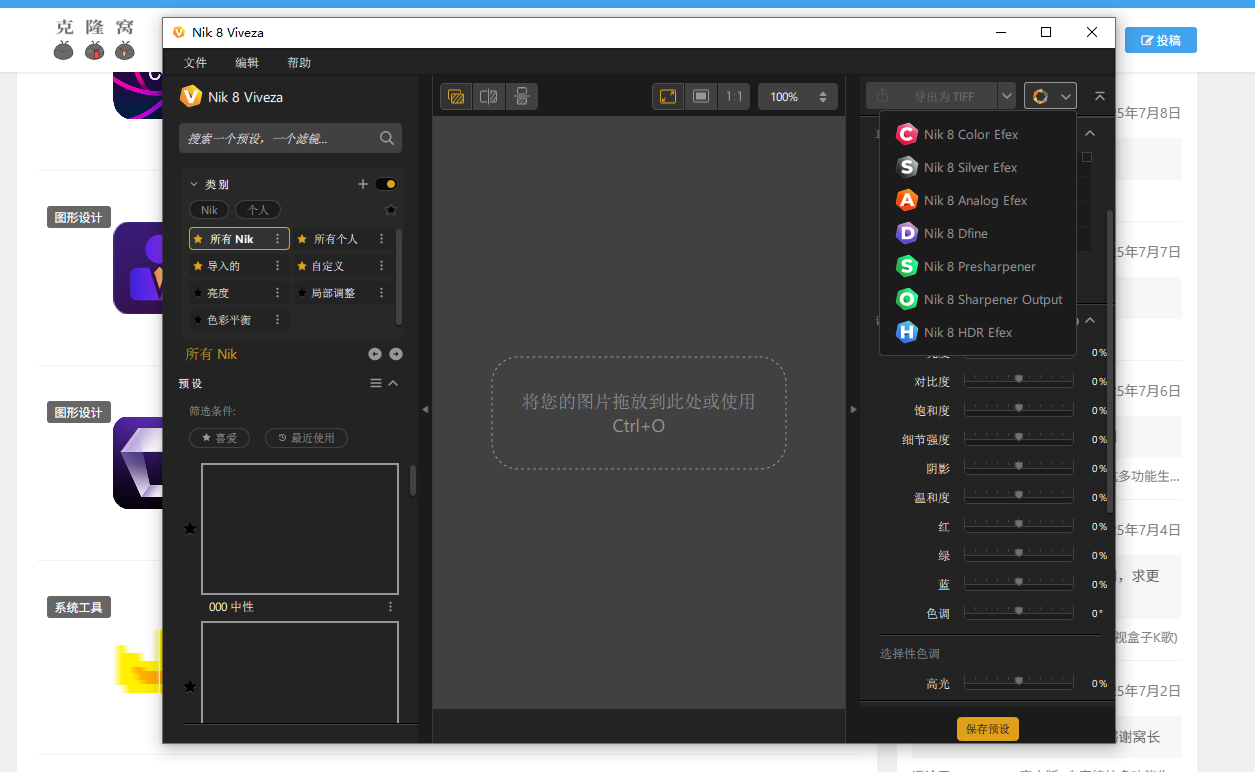Viewport: 1255px width, 772px height.
Task: Click the 投稿 button on the webpage
Action: [1160, 40]
